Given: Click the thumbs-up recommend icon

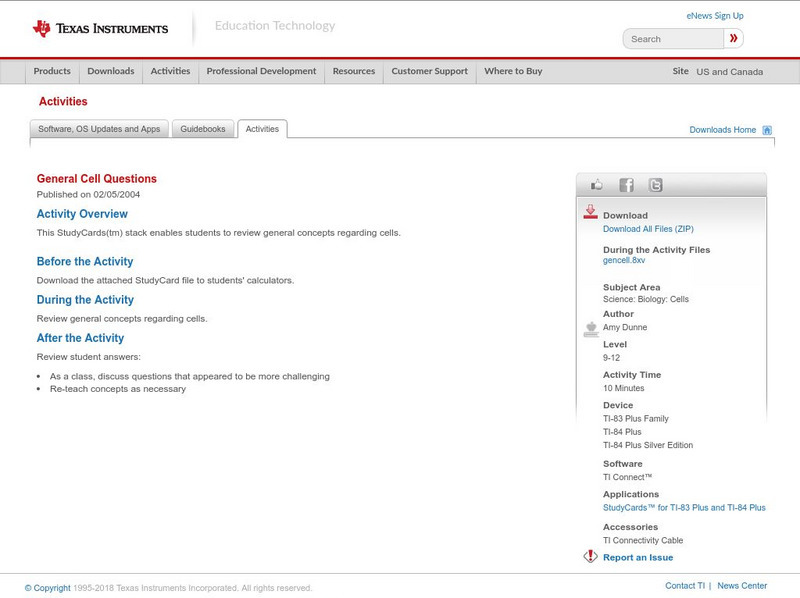Looking at the screenshot, I should tap(597, 183).
